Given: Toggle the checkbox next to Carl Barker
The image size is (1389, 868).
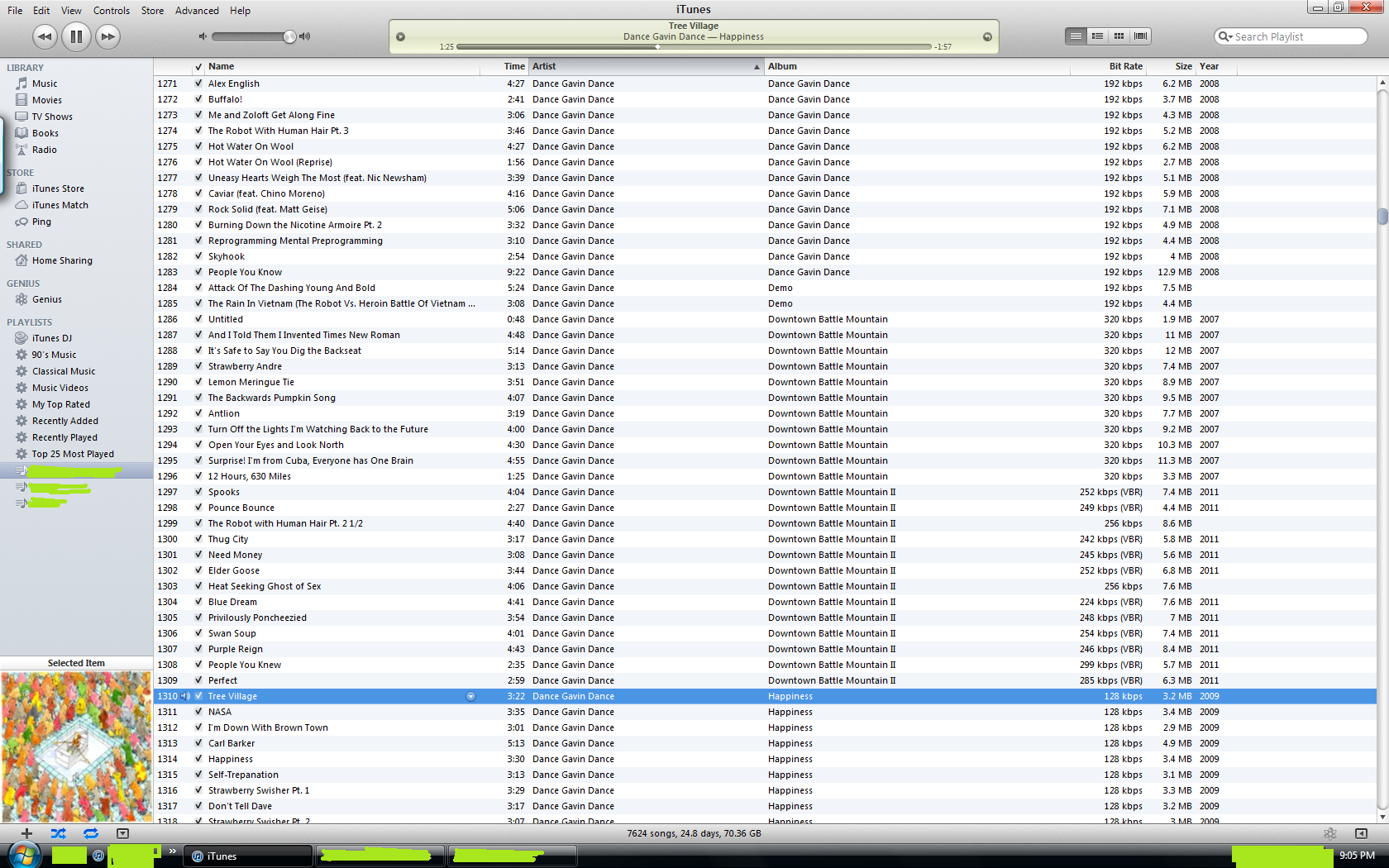Looking at the screenshot, I should coord(198,743).
